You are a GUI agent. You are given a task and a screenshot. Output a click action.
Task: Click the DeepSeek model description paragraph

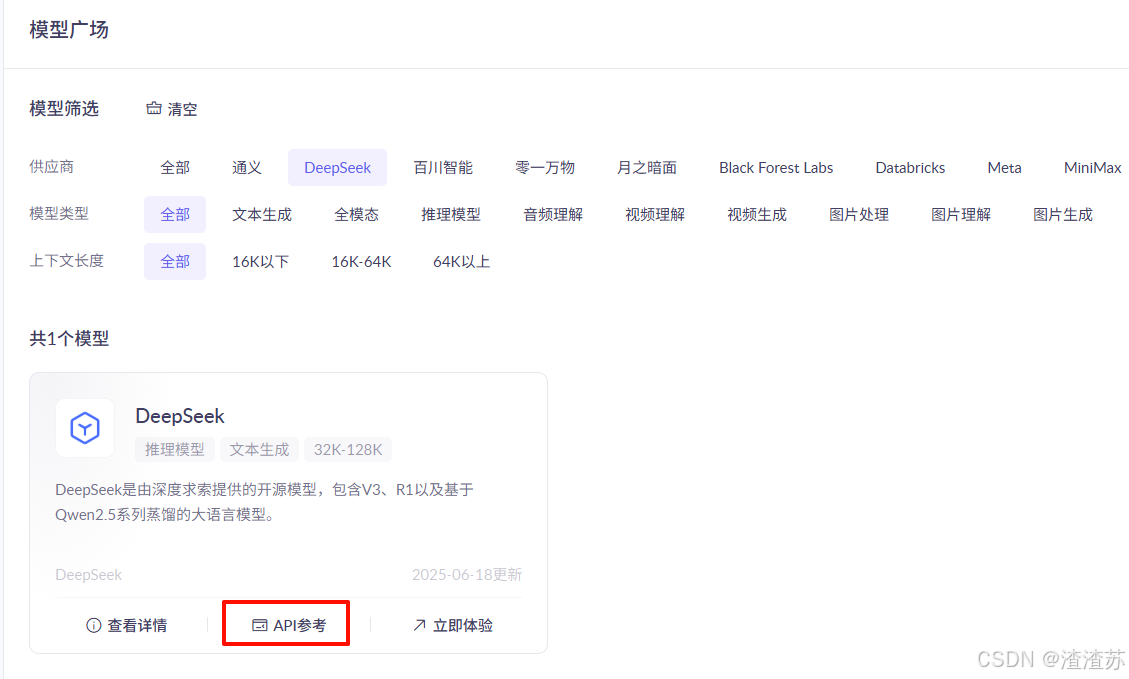(264, 502)
